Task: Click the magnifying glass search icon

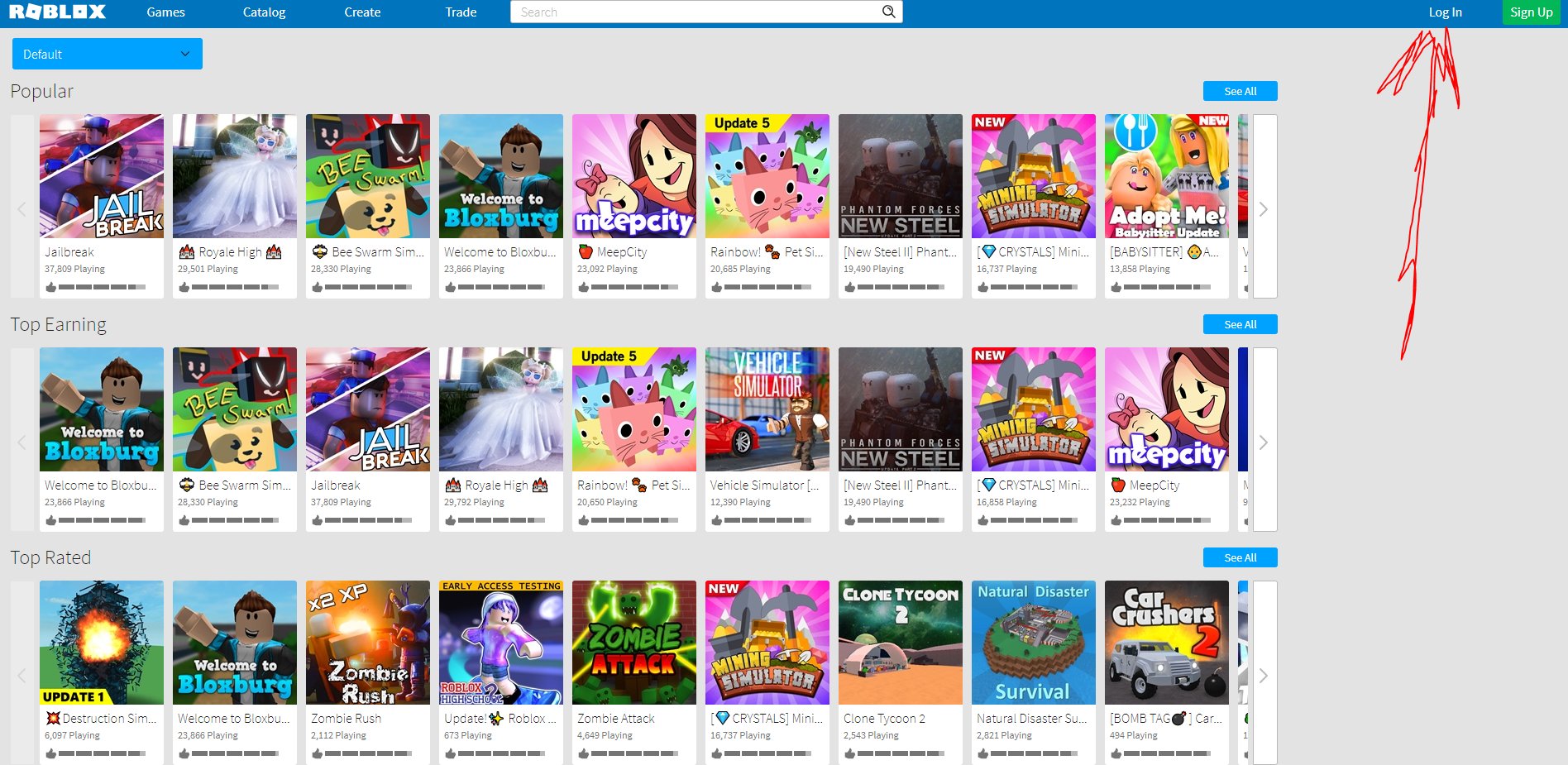Action: pyautogui.click(x=888, y=12)
